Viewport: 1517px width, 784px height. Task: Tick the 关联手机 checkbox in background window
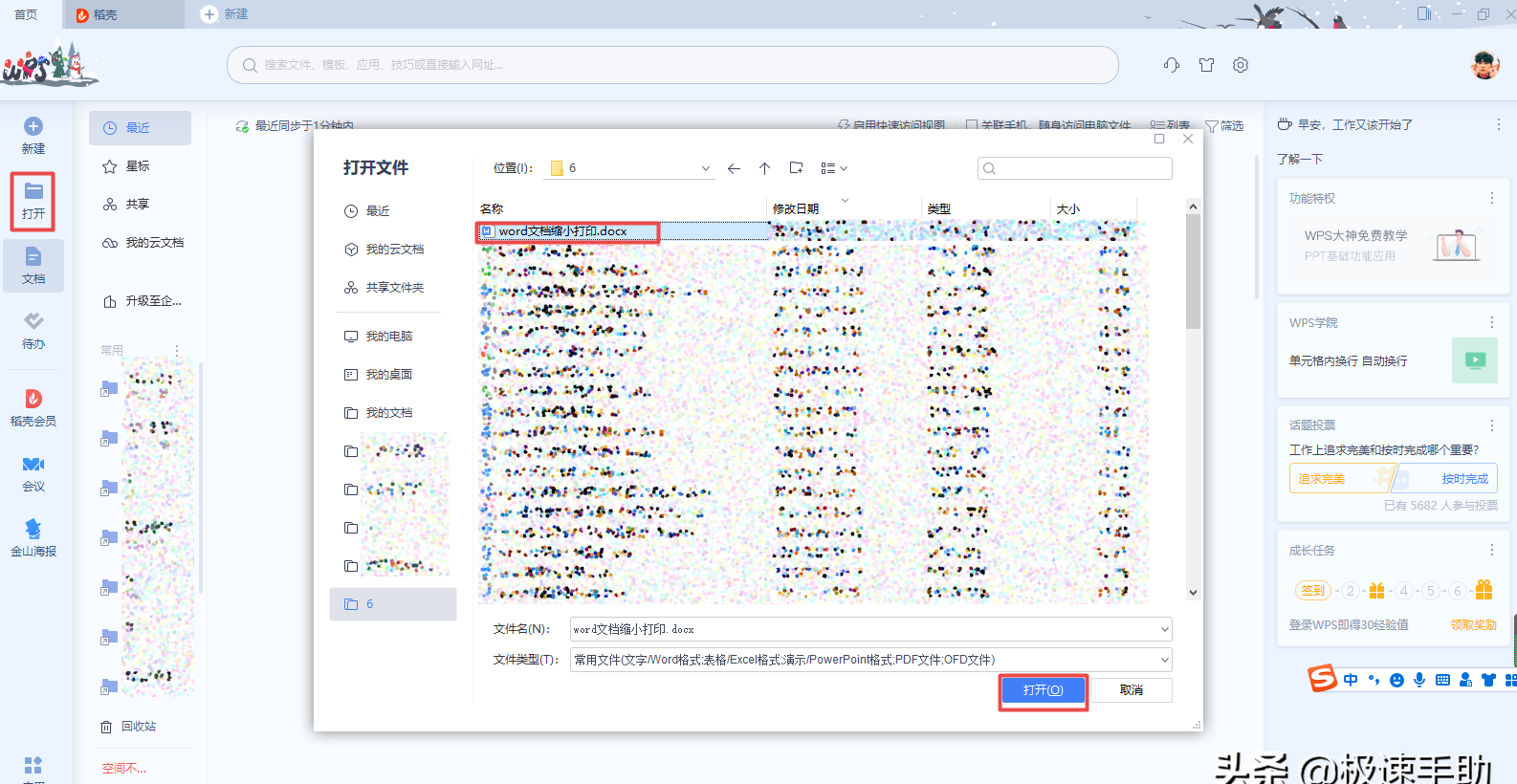(x=972, y=125)
